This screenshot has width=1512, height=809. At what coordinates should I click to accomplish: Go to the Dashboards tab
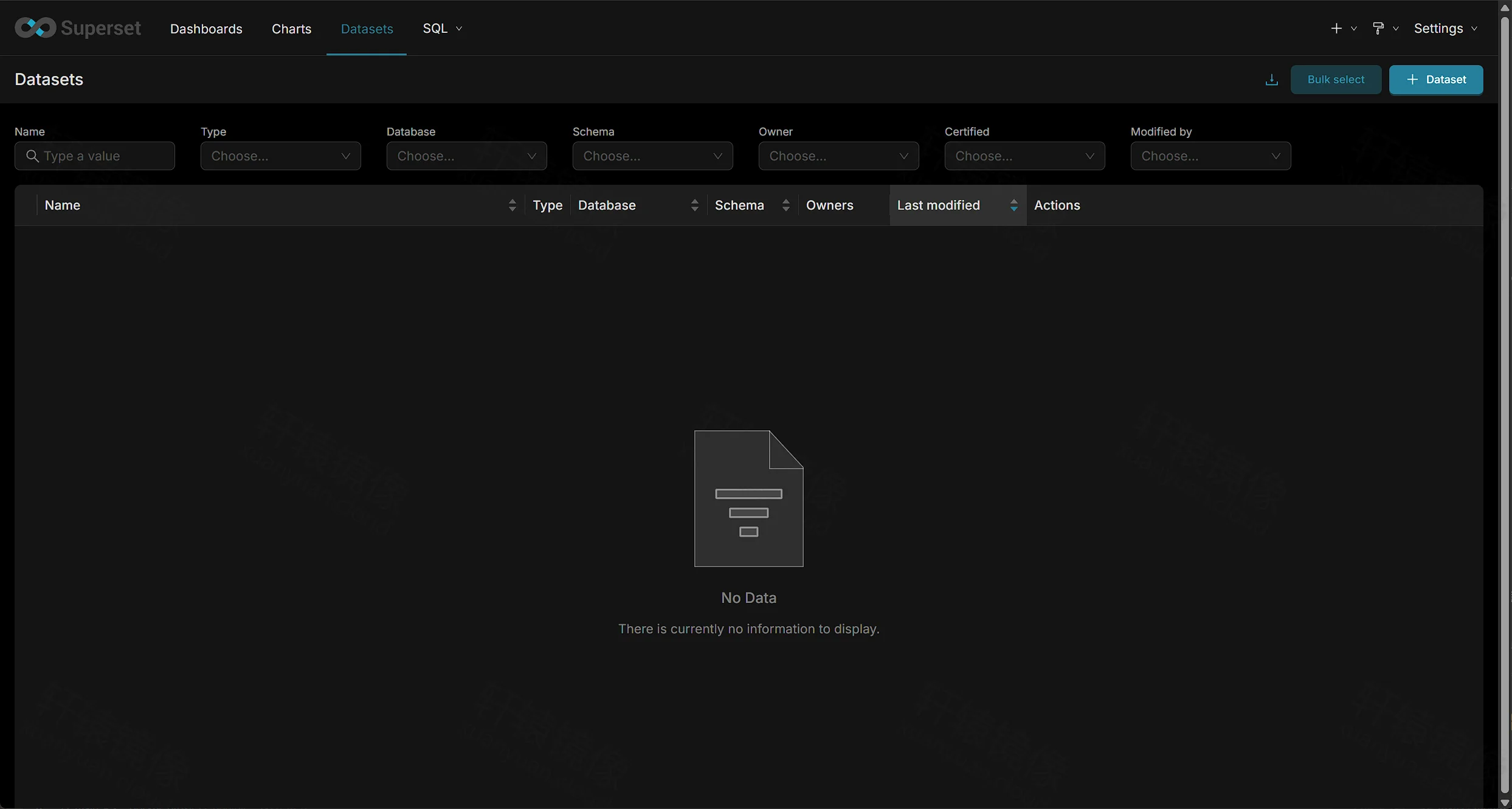[206, 29]
